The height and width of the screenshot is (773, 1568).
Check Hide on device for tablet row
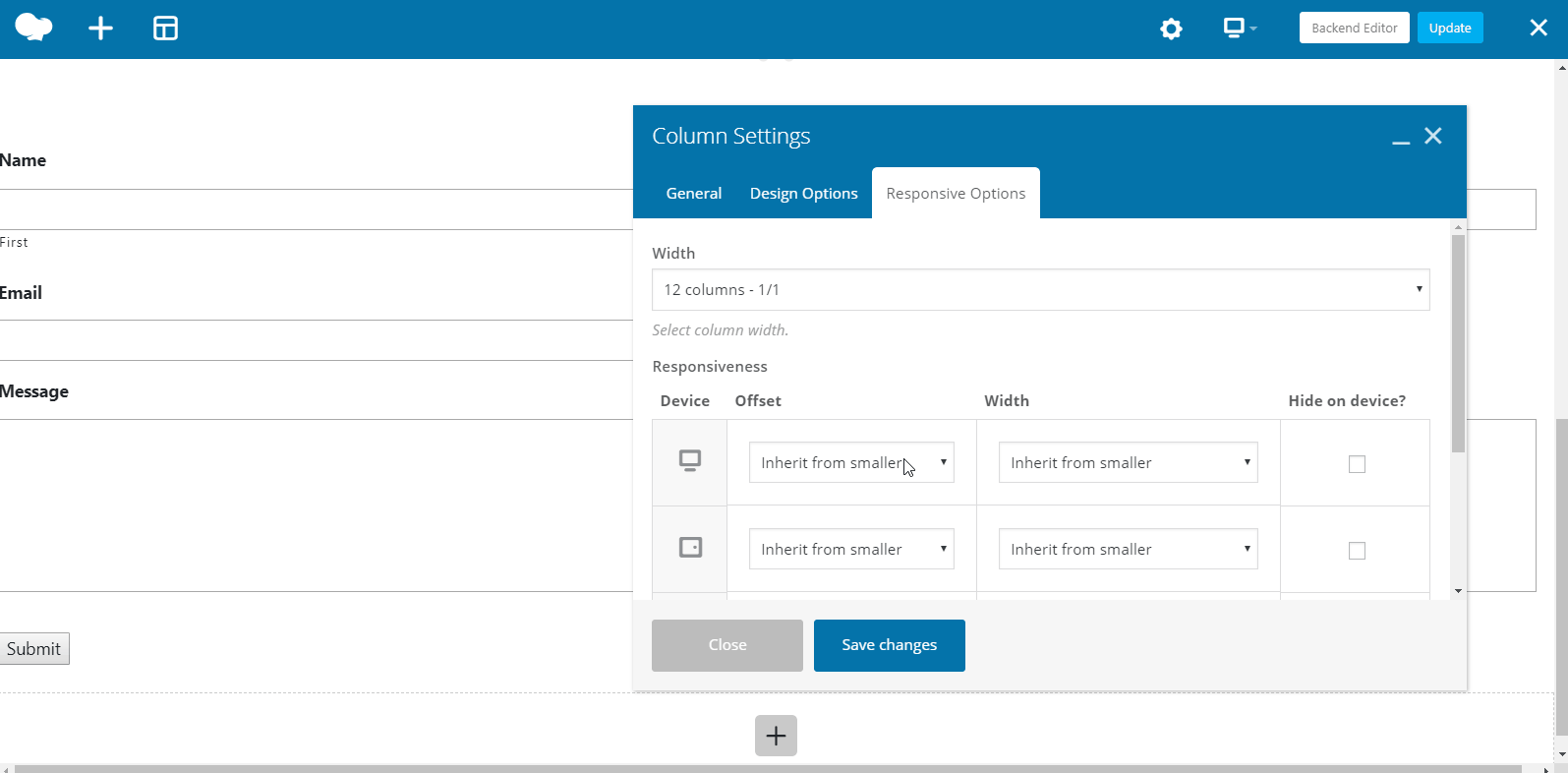(x=1357, y=551)
